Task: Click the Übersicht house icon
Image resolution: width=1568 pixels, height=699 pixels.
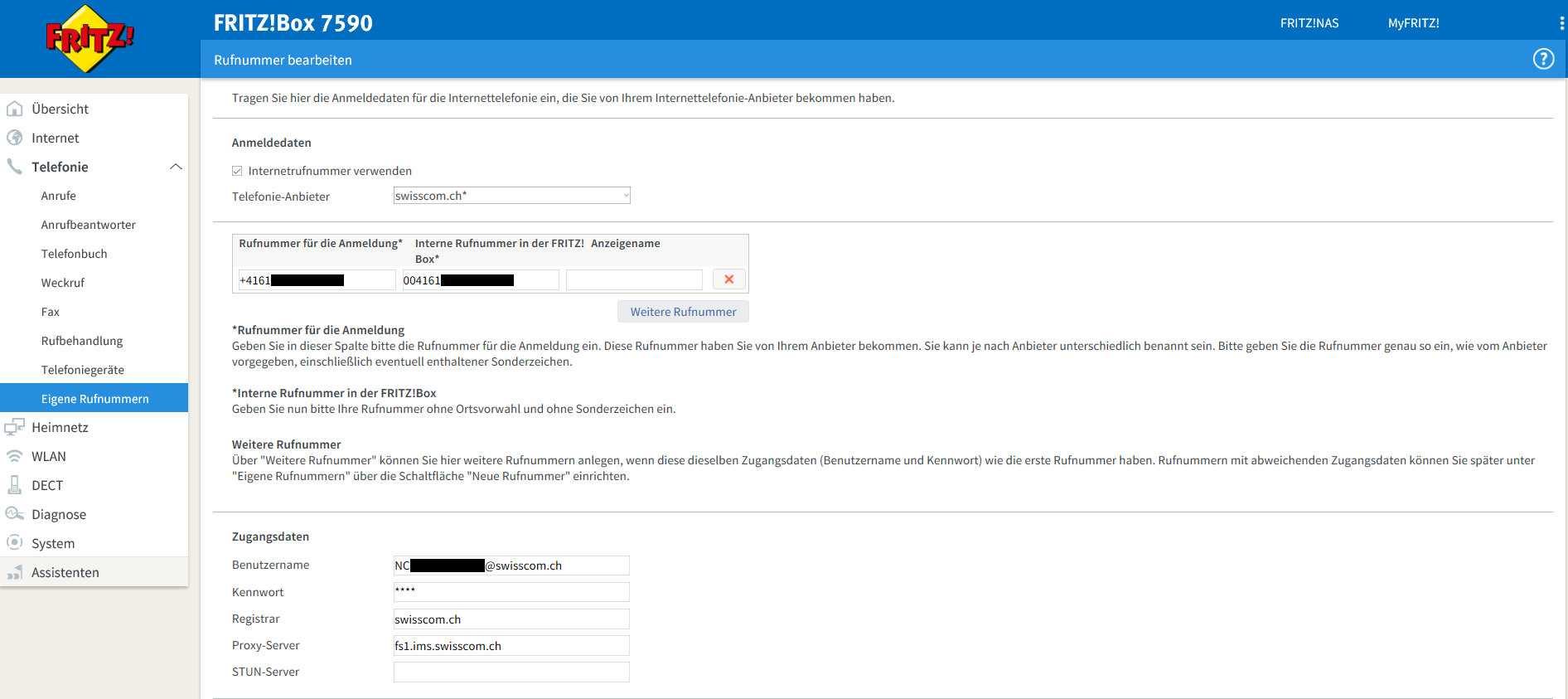Action: click(x=14, y=109)
